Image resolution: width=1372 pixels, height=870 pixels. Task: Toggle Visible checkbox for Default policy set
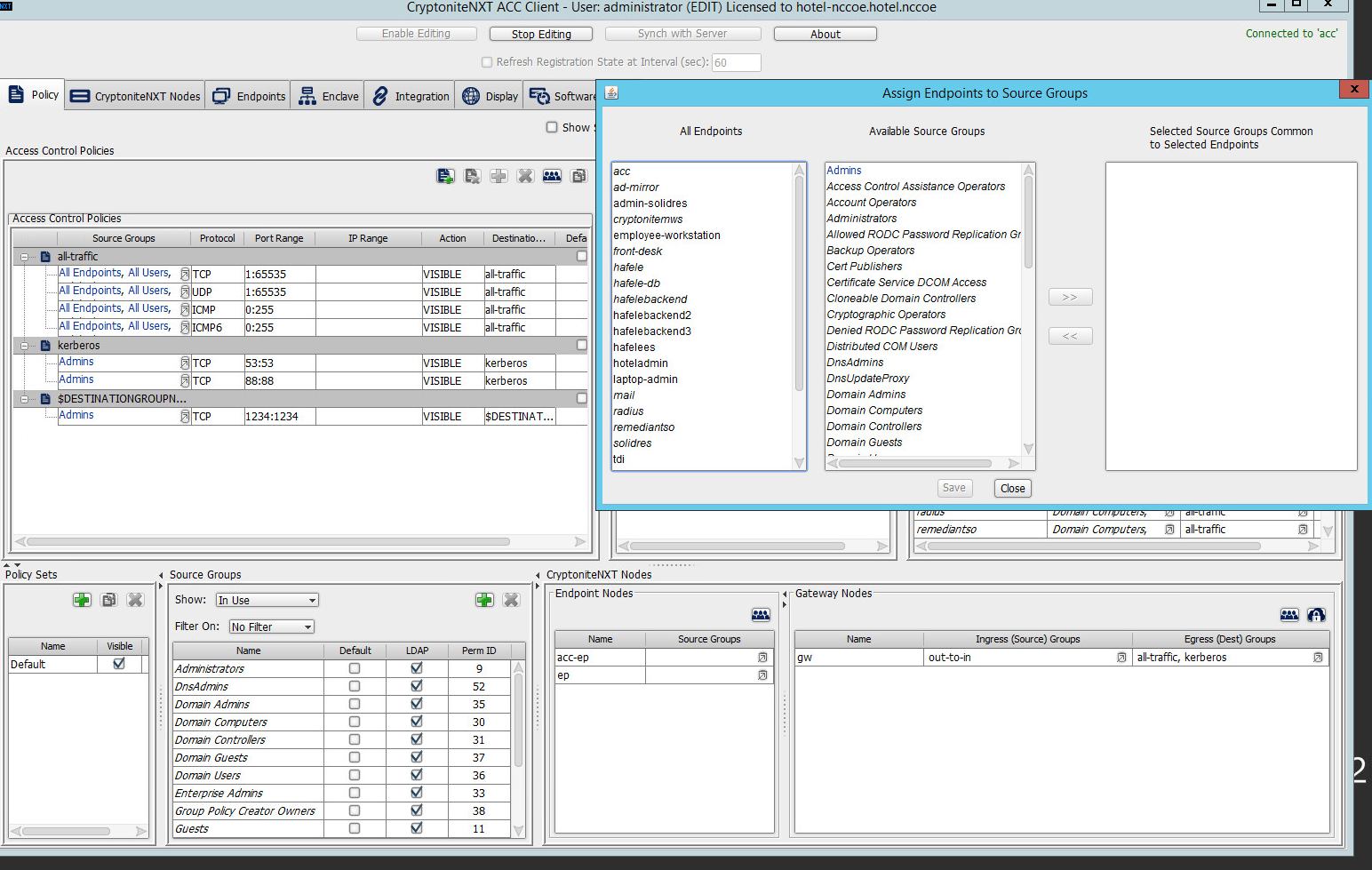click(x=119, y=664)
